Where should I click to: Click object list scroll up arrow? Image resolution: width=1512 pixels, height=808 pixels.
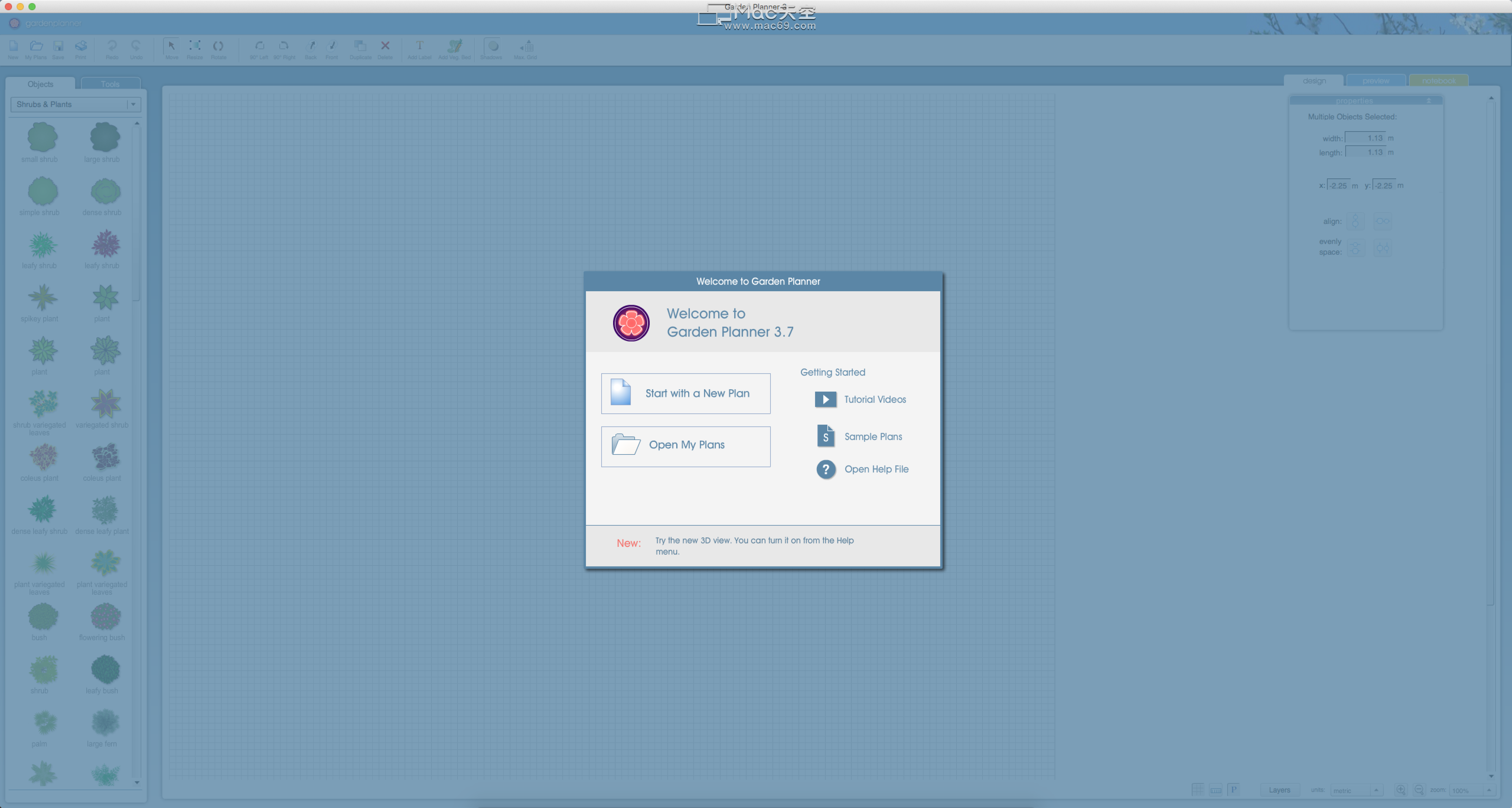pyautogui.click(x=137, y=123)
